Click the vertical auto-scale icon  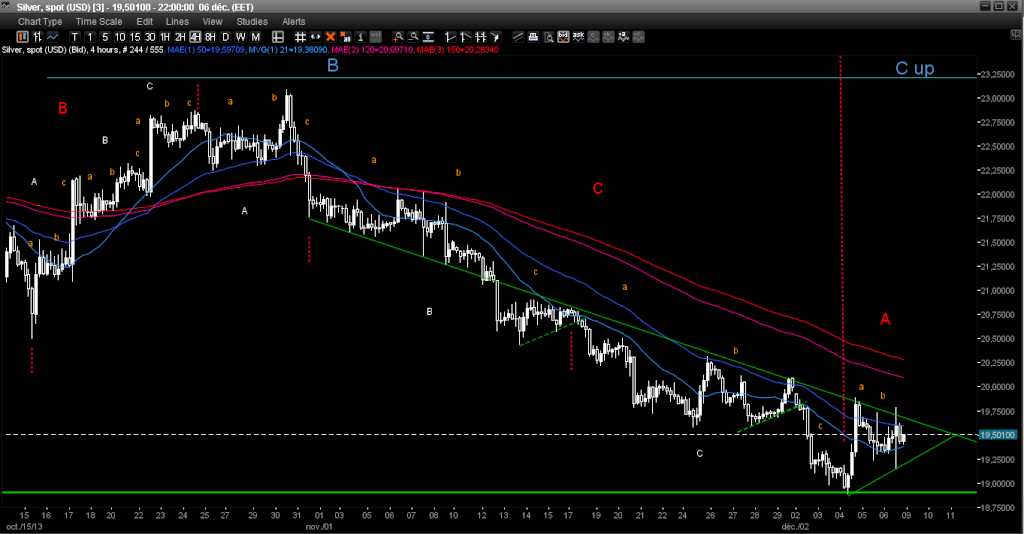click(x=428, y=37)
